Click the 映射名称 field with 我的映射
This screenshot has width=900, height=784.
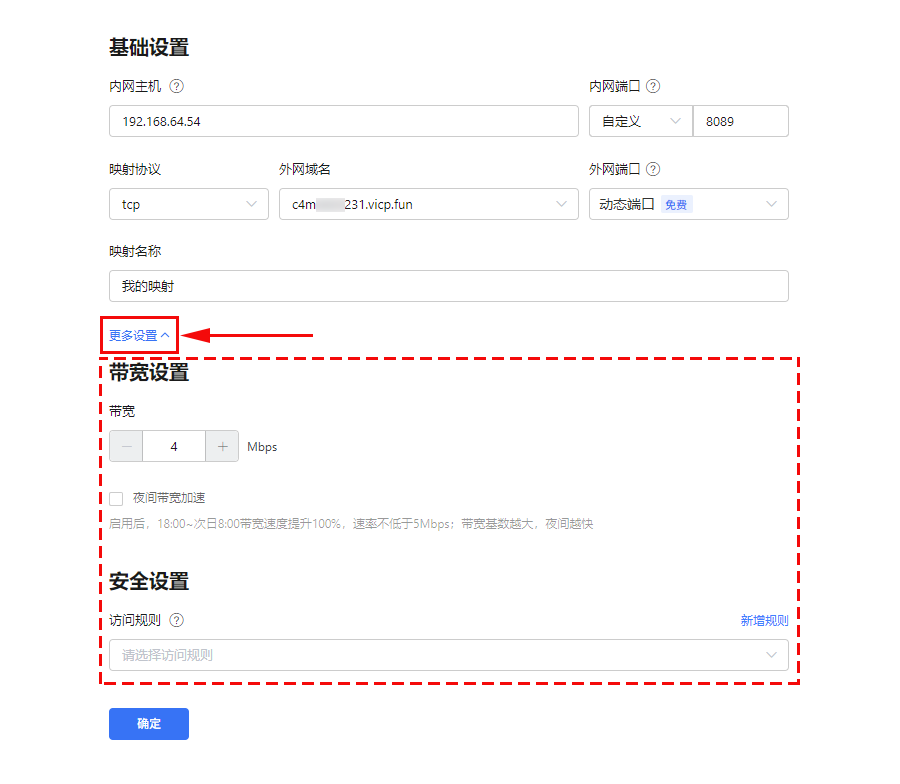[448, 286]
